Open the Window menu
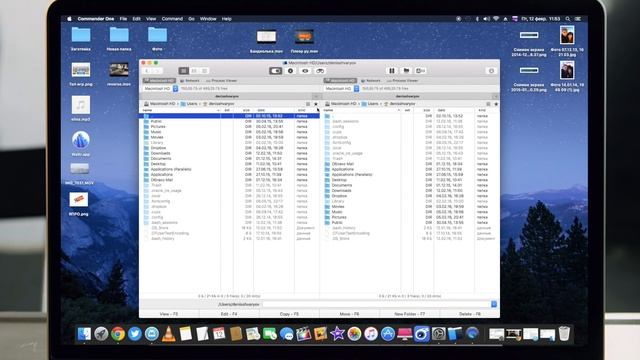 click(x=208, y=19)
